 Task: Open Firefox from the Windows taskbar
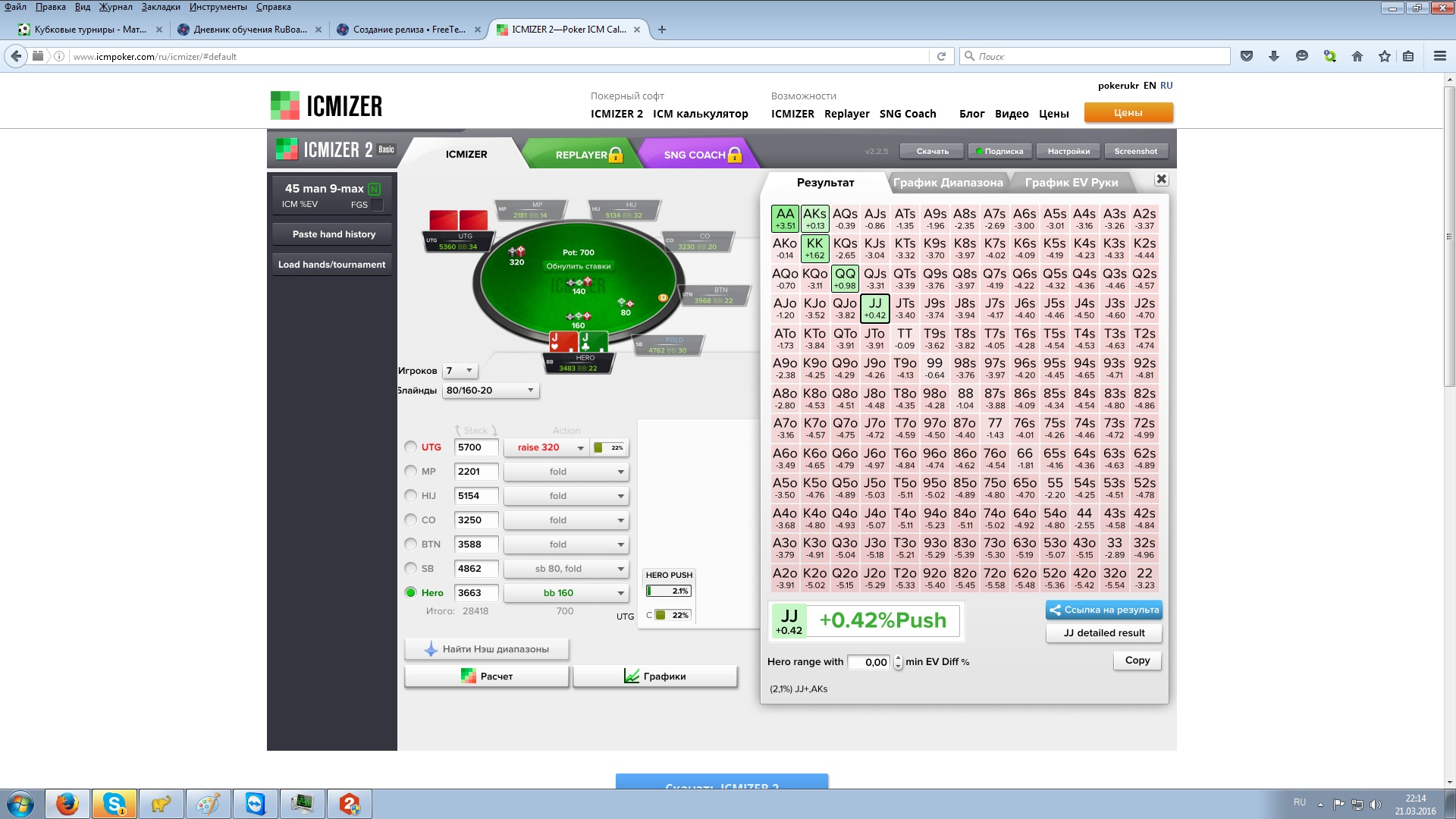point(67,804)
